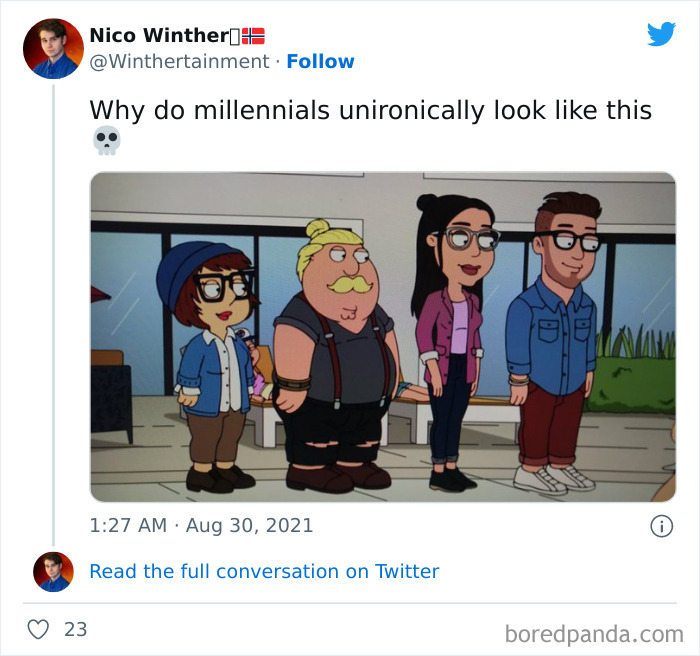Open the tweet info icon
Image resolution: width=700 pixels, height=656 pixels.
[x=661, y=526]
